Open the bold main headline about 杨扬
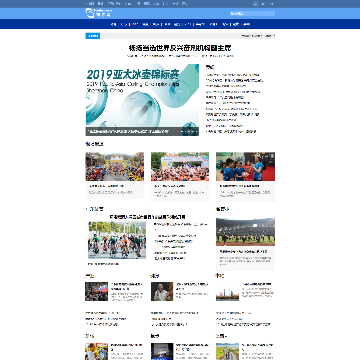 tap(180, 48)
